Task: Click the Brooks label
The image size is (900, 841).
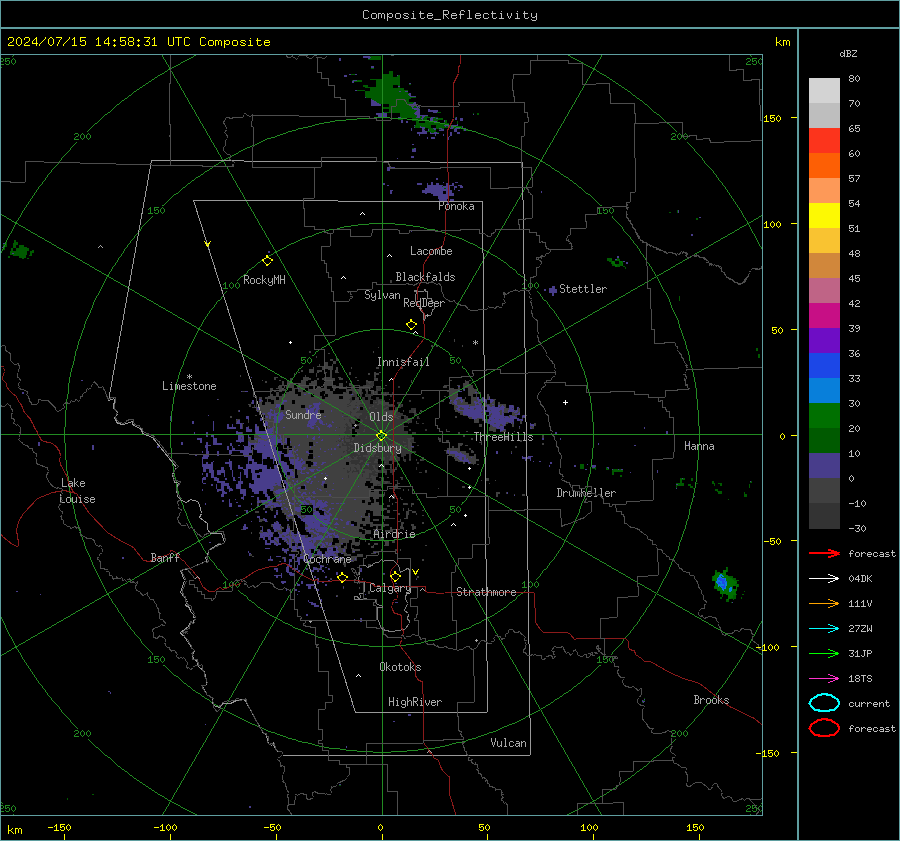Action: point(711,700)
